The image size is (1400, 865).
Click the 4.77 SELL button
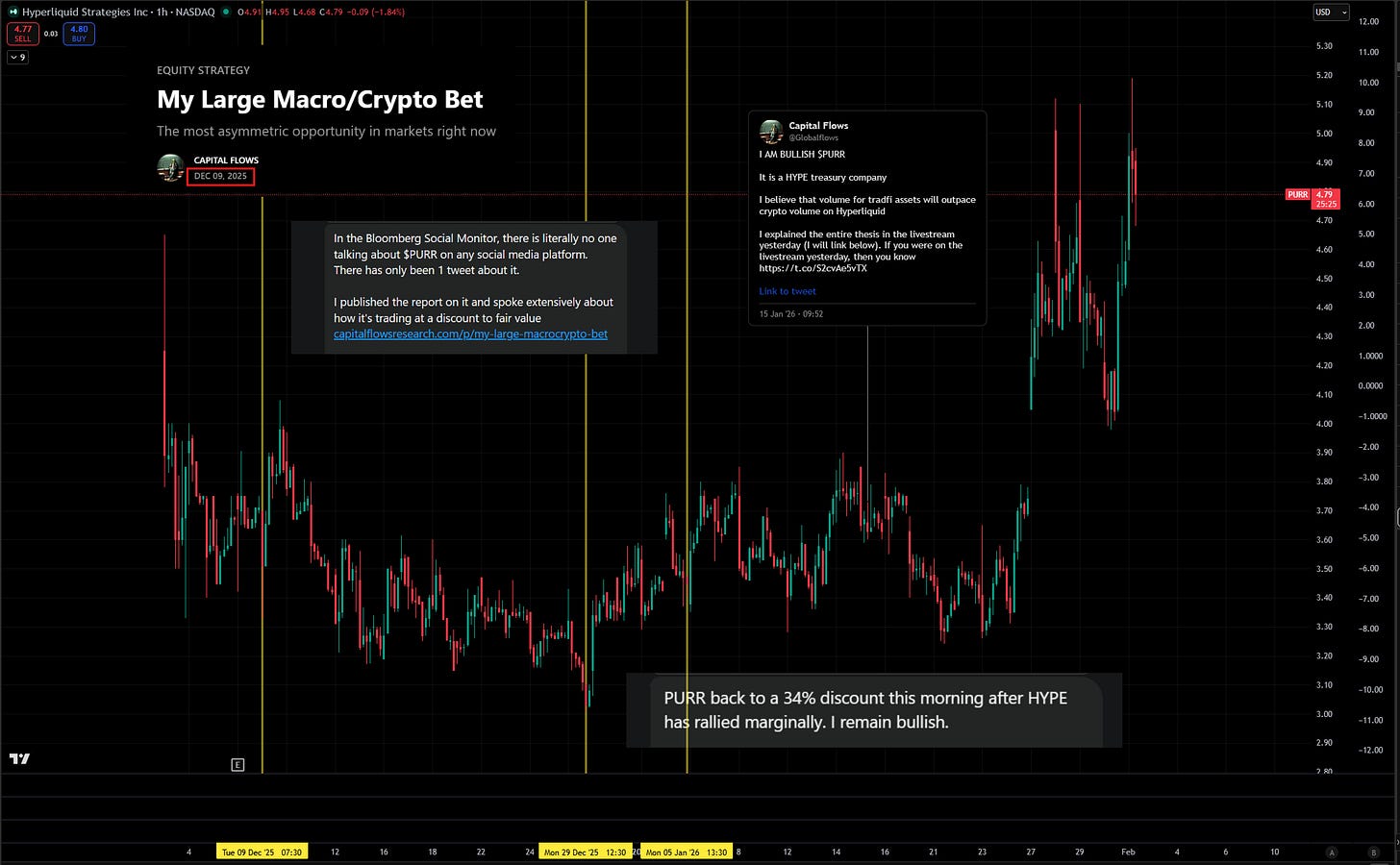click(x=23, y=34)
